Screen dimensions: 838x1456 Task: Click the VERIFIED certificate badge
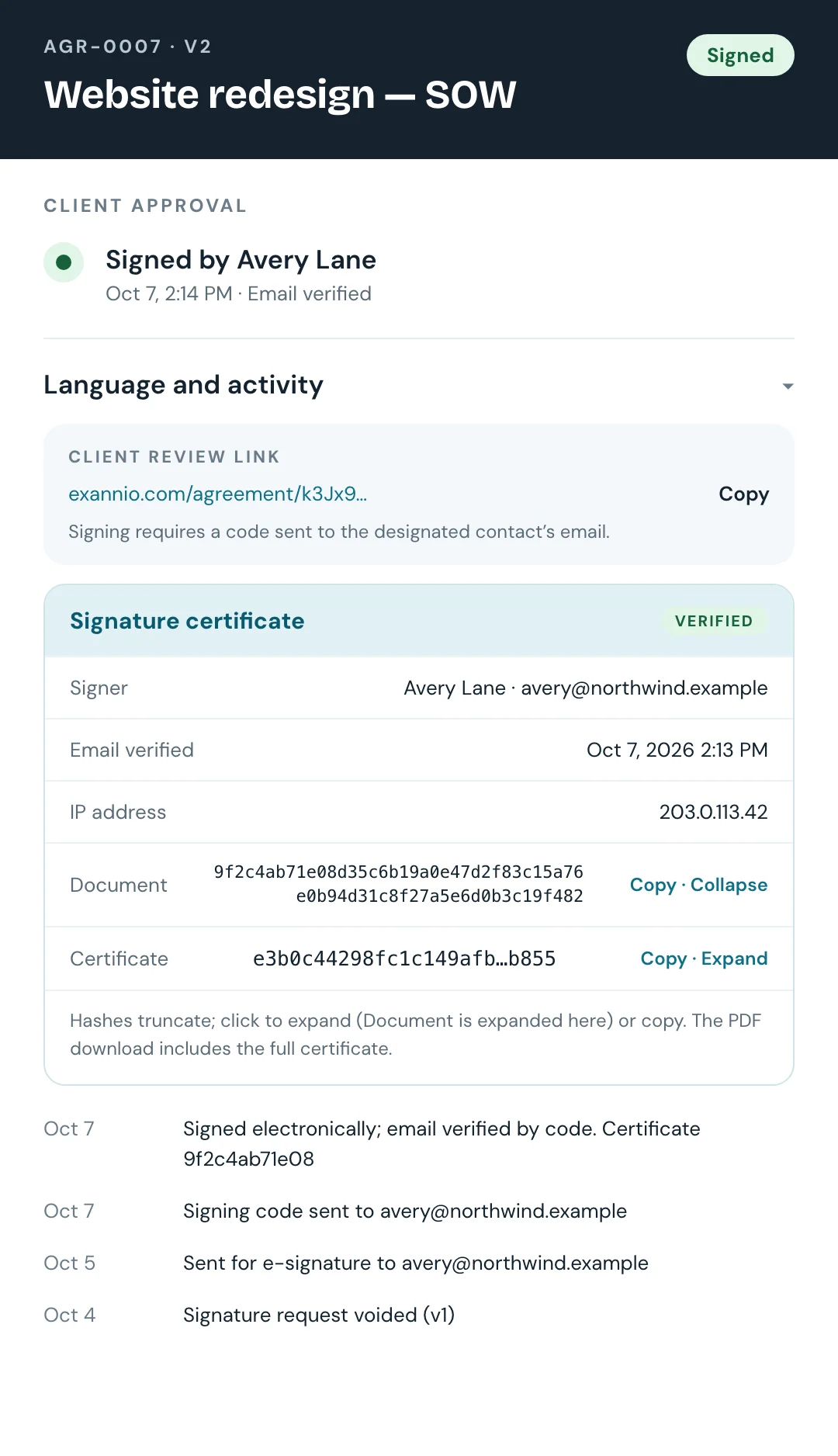(x=714, y=621)
